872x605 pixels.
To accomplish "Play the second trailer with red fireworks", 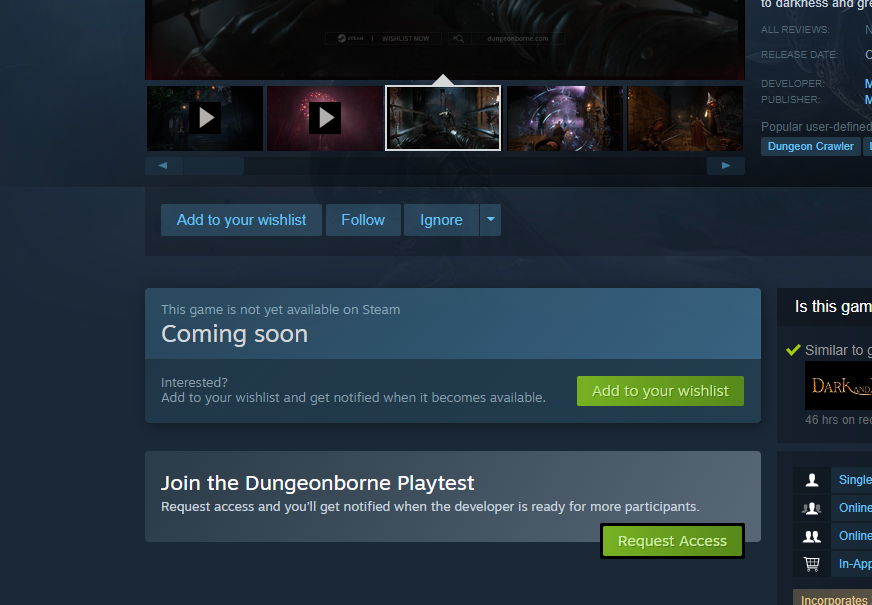I will tap(325, 118).
